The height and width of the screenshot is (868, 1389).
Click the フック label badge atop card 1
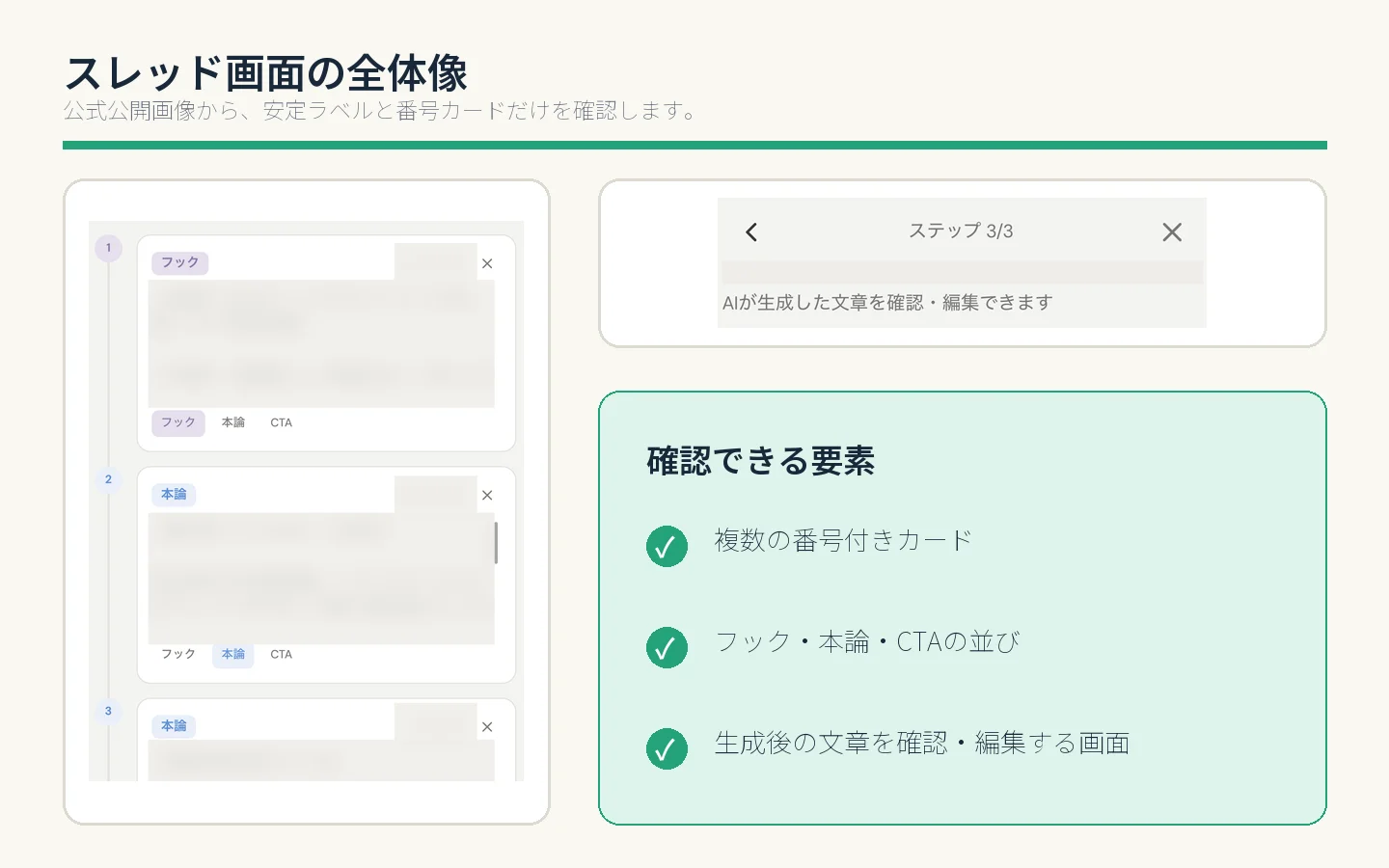coord(180,262)
